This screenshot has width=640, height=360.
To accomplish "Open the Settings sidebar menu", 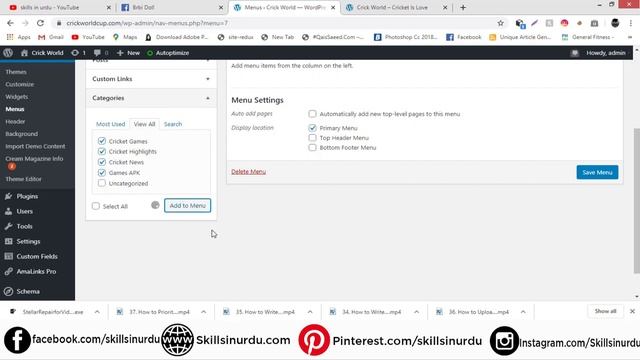I will point(28,241).
